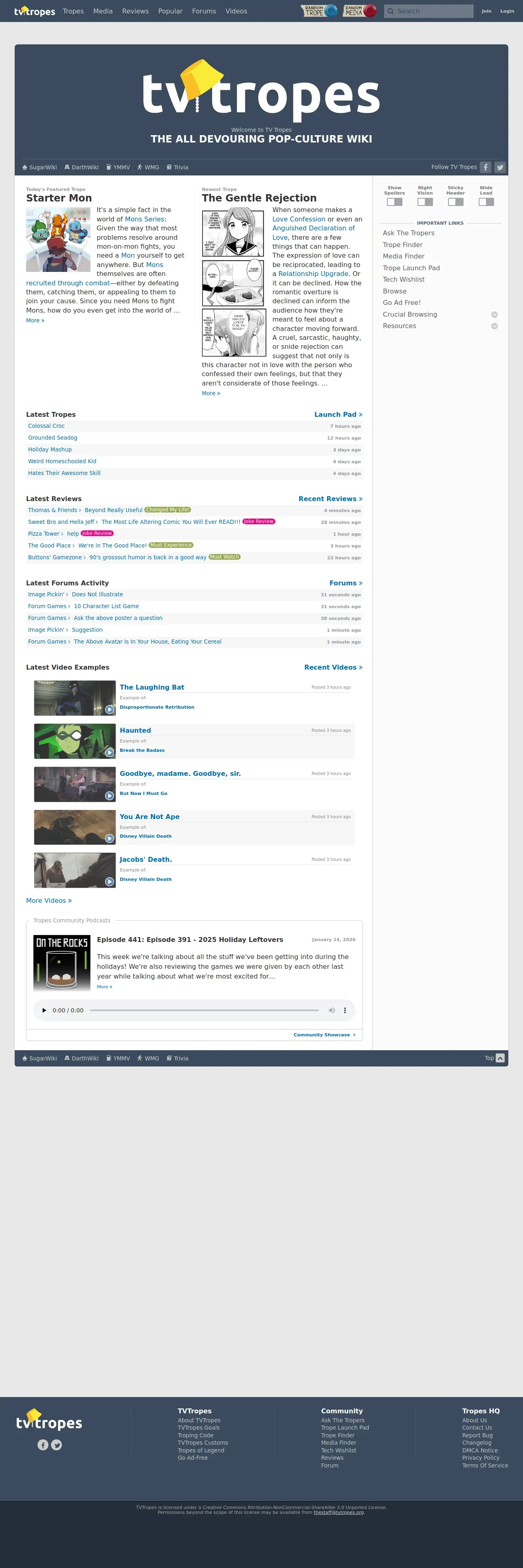
Task: Toggle Show Spoilers switch
Action: tap(395, 202)
